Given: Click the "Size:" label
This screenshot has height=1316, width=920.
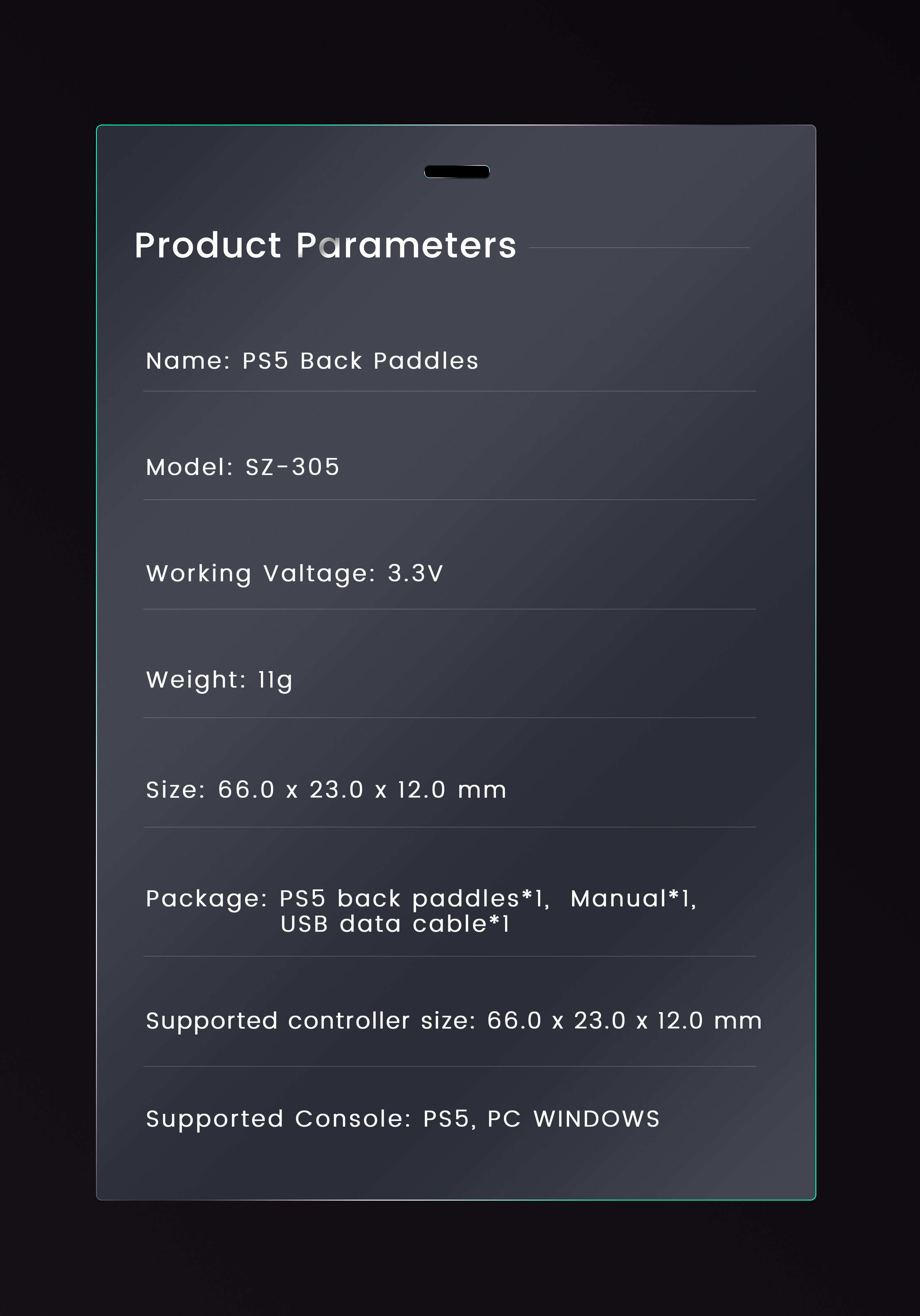Looking at the screenshot, I should 176,790.
